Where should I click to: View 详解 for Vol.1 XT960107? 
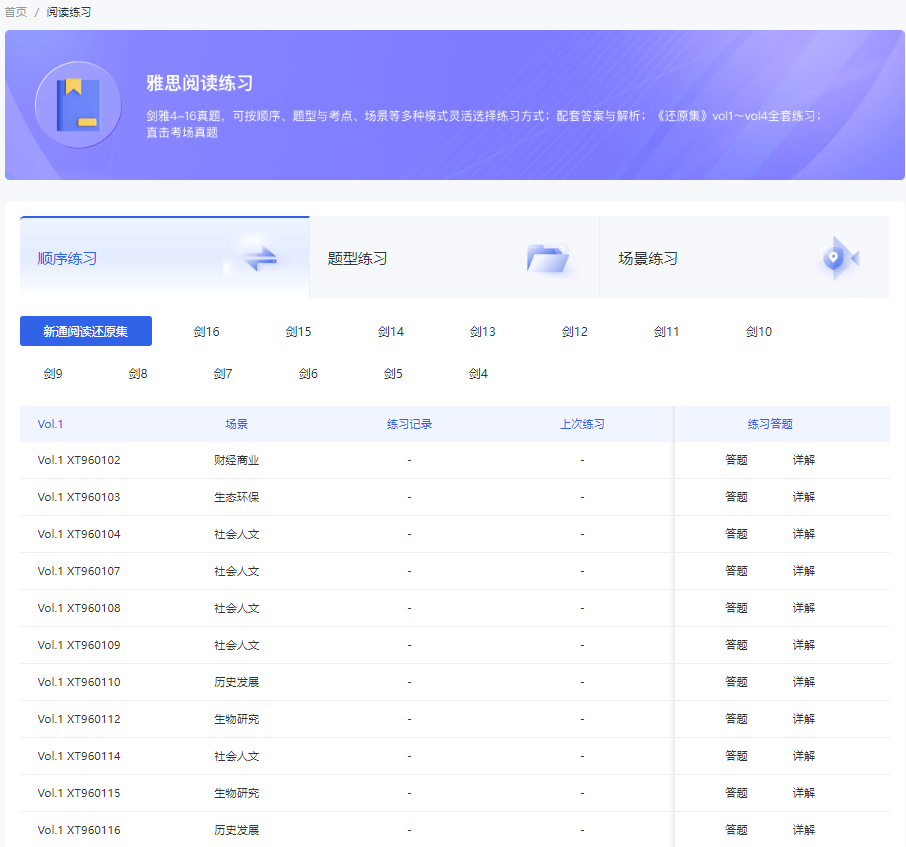pos(803,571)
